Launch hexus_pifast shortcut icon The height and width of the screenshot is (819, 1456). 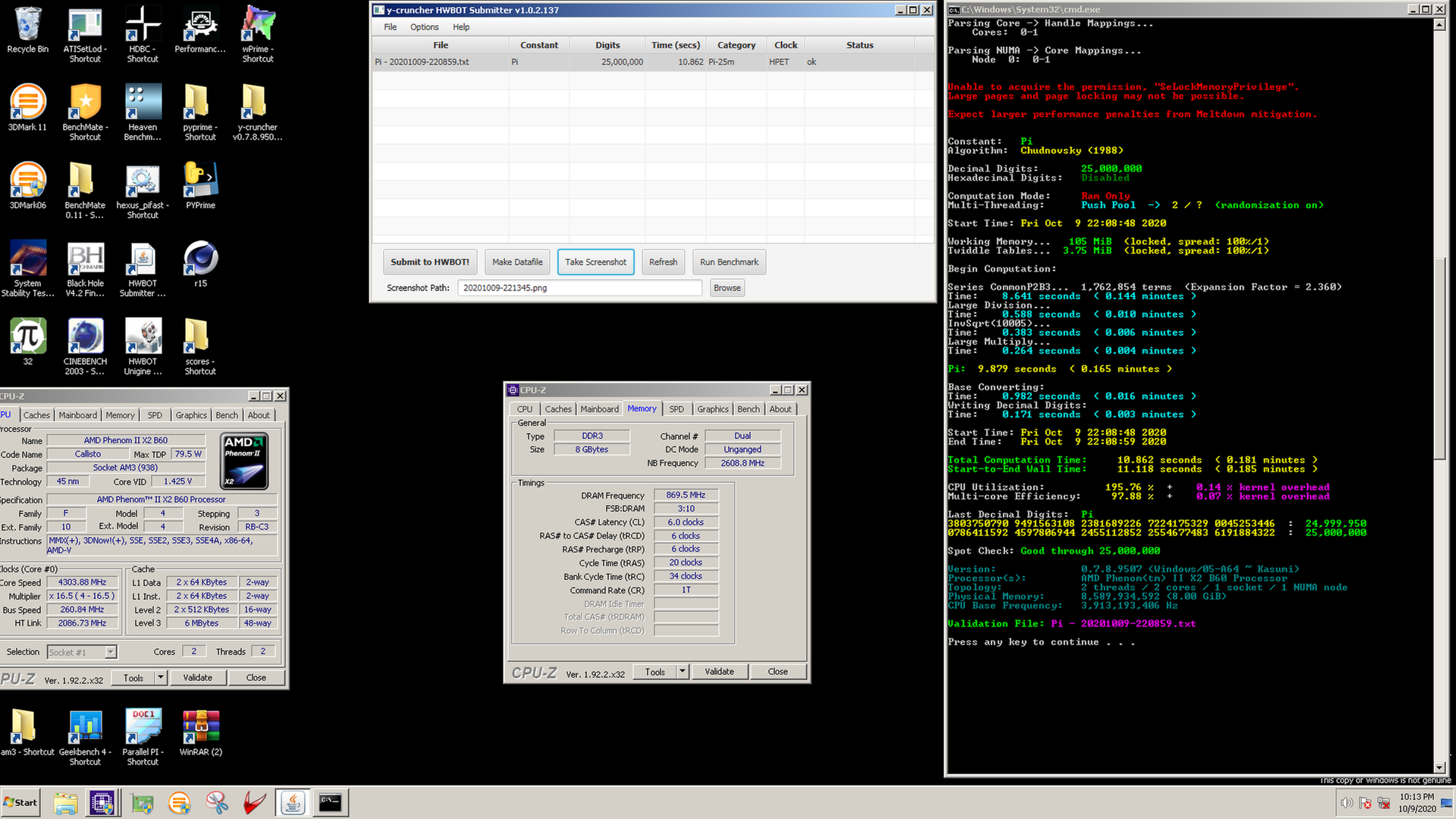click(x=143, y=190)
